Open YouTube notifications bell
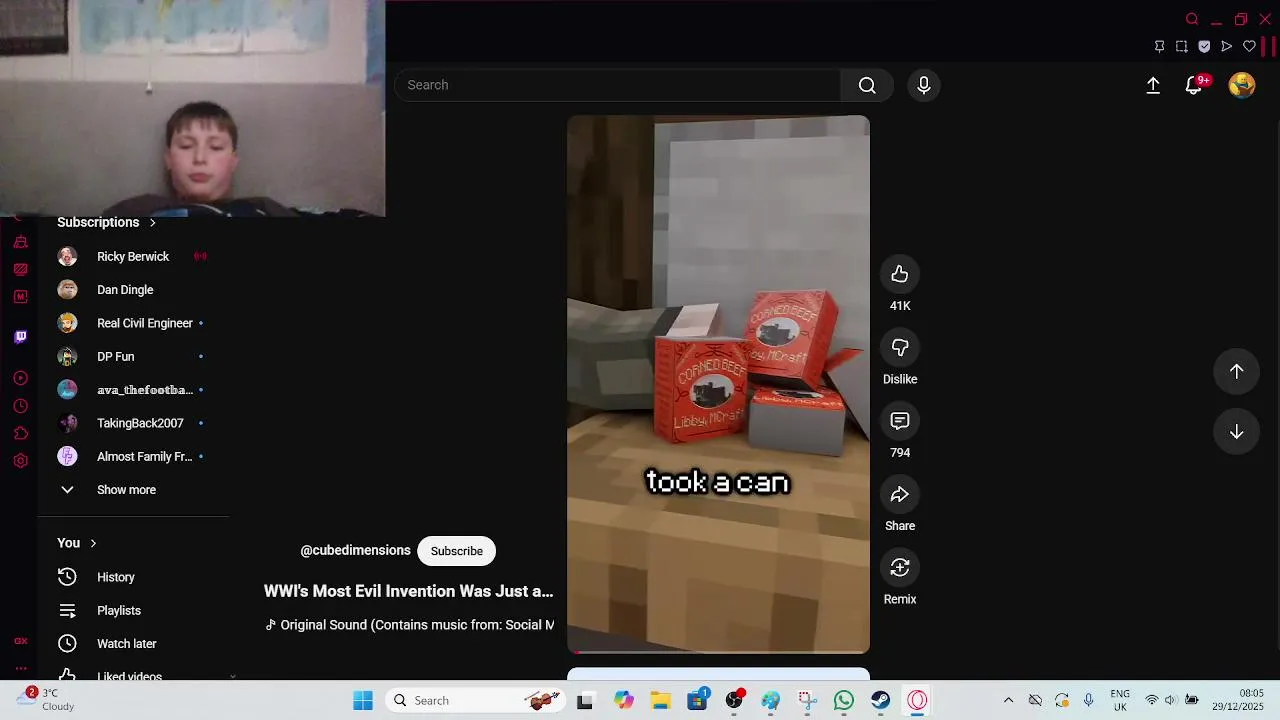The height and width of the screenshot is (720, 1280). tap(1194, 86)
